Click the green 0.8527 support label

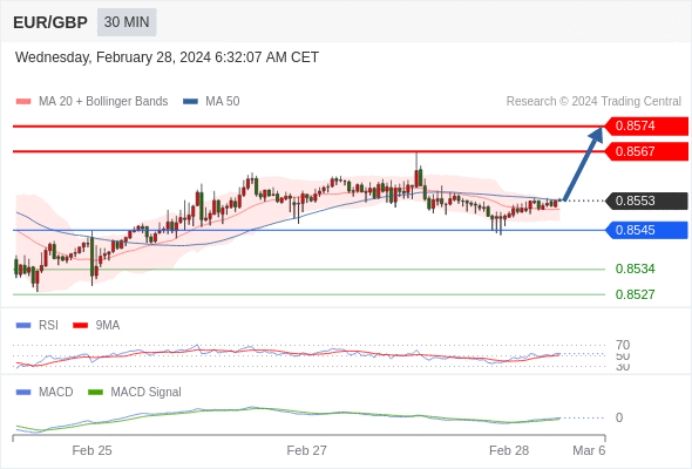(635, 294)
